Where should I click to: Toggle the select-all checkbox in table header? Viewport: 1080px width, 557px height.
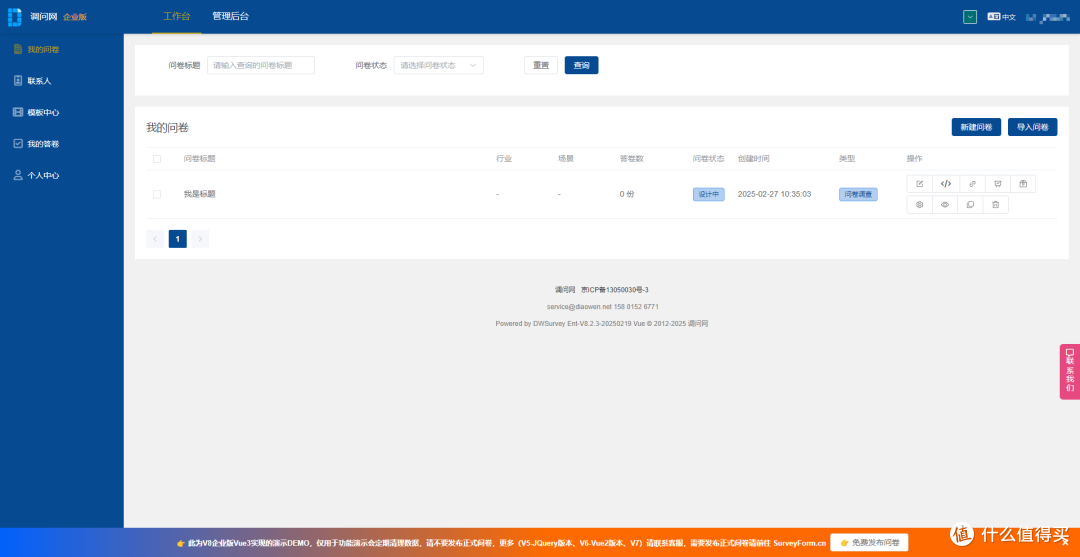click(157, 159)
